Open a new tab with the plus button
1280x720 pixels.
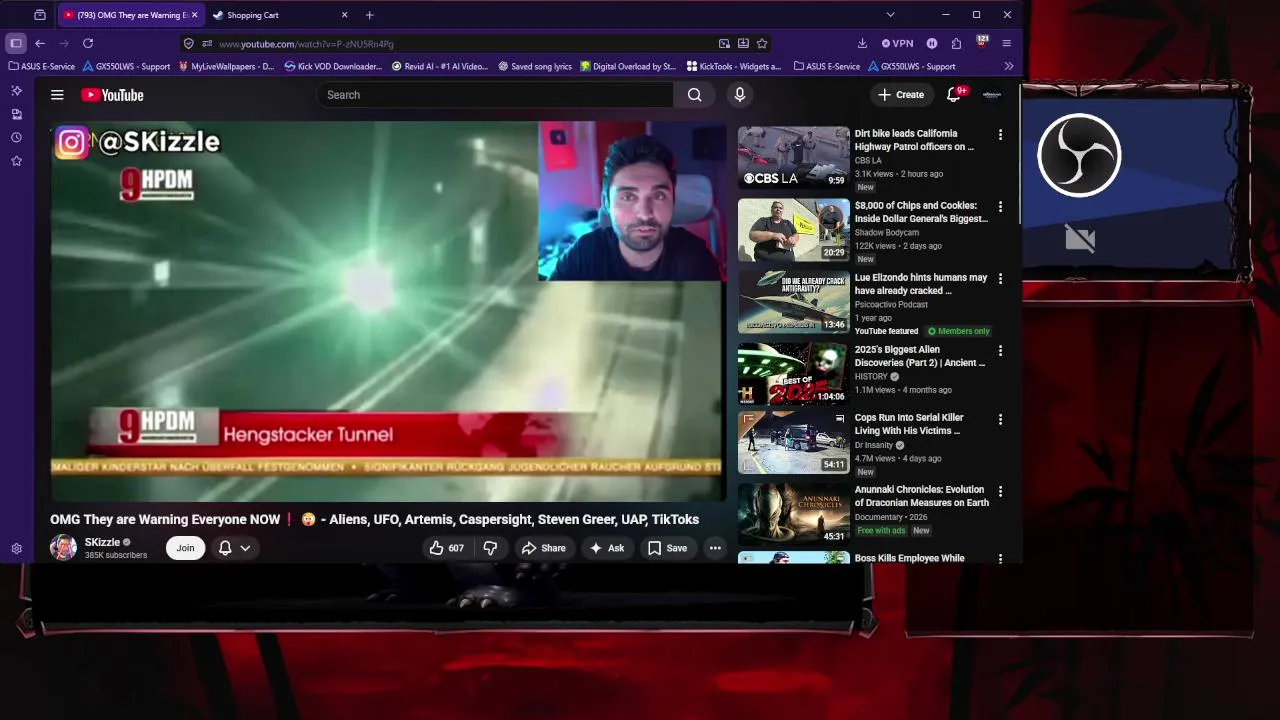coord(369,15)
